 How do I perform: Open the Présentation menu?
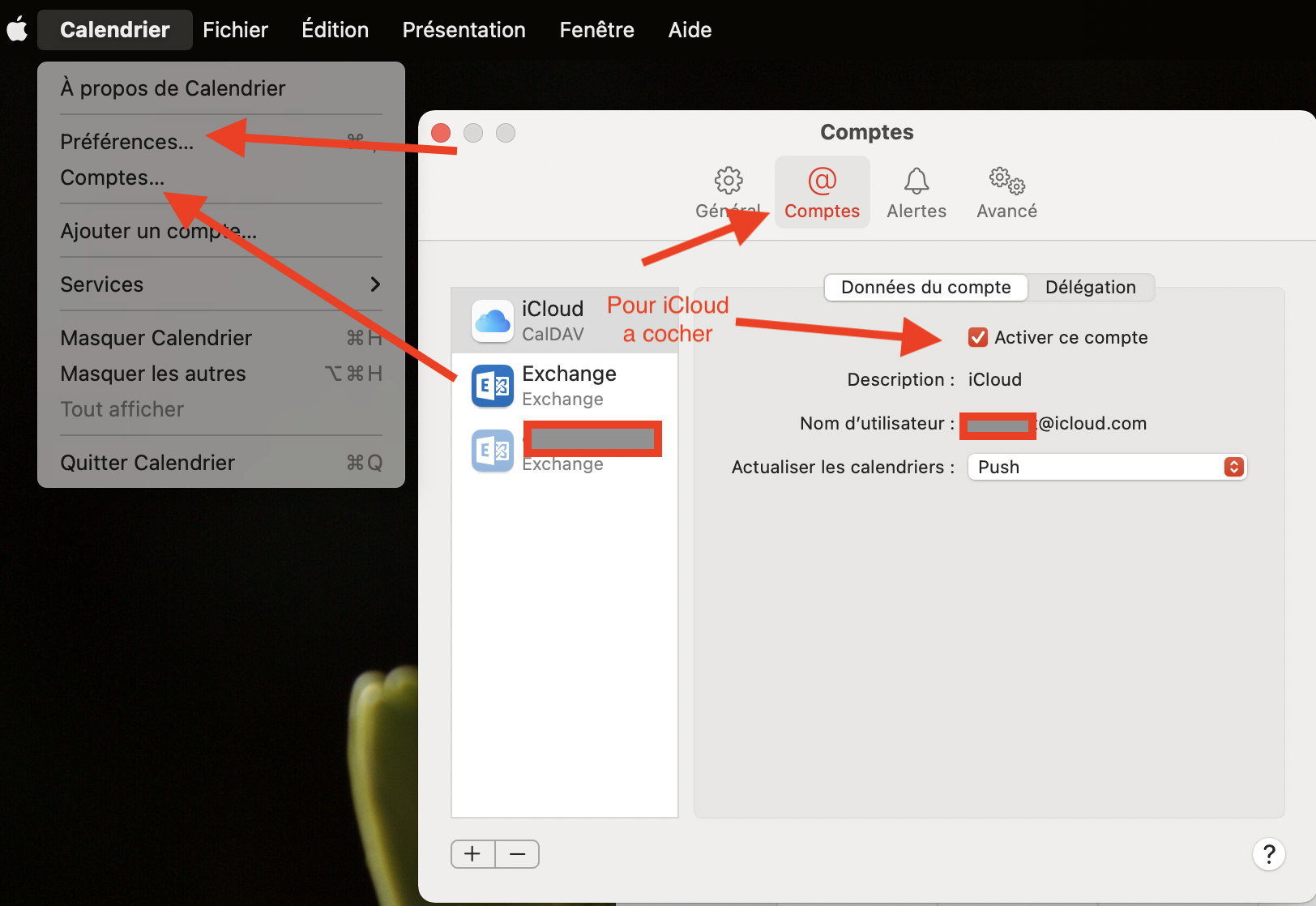pos(464,30)
